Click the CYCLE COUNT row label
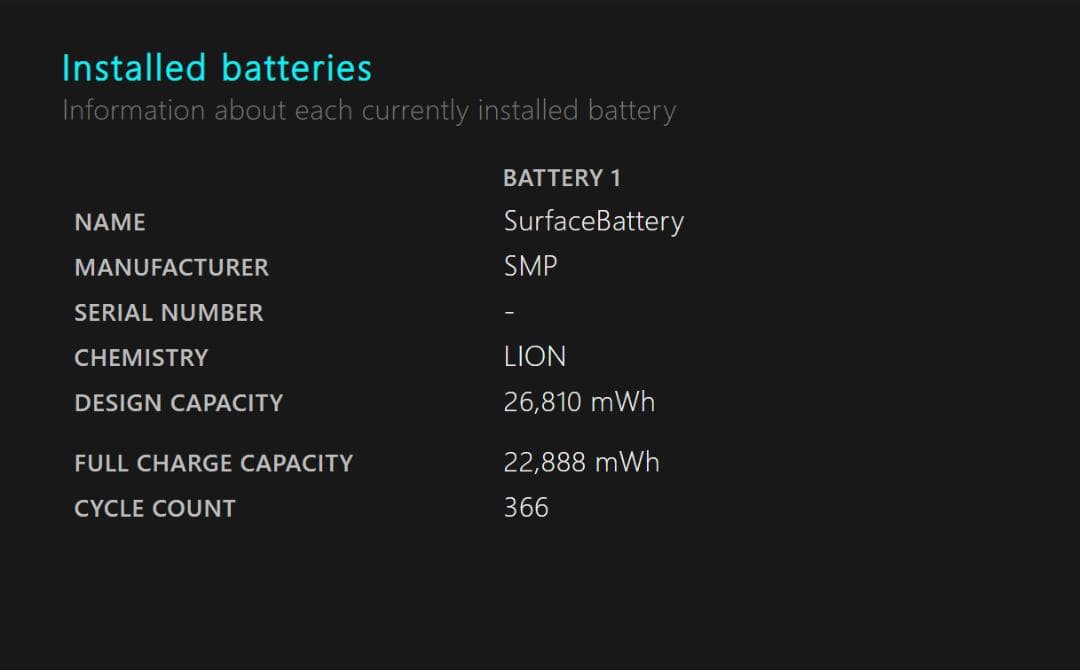 155,508
